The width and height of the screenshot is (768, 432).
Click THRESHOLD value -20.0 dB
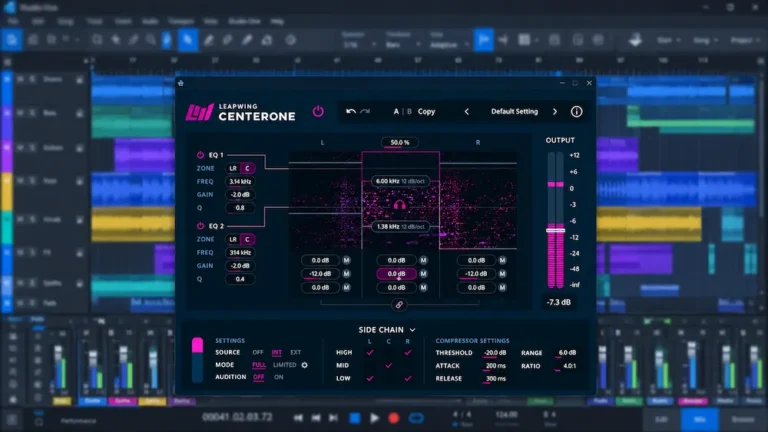point(495,353)
